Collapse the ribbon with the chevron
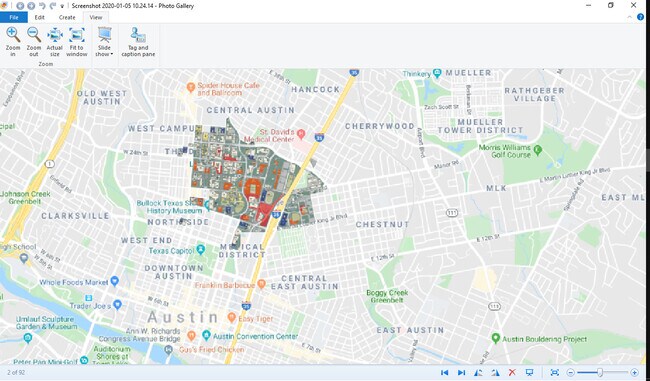This screenshot has width=650, height=381. [x=630, y=17]
